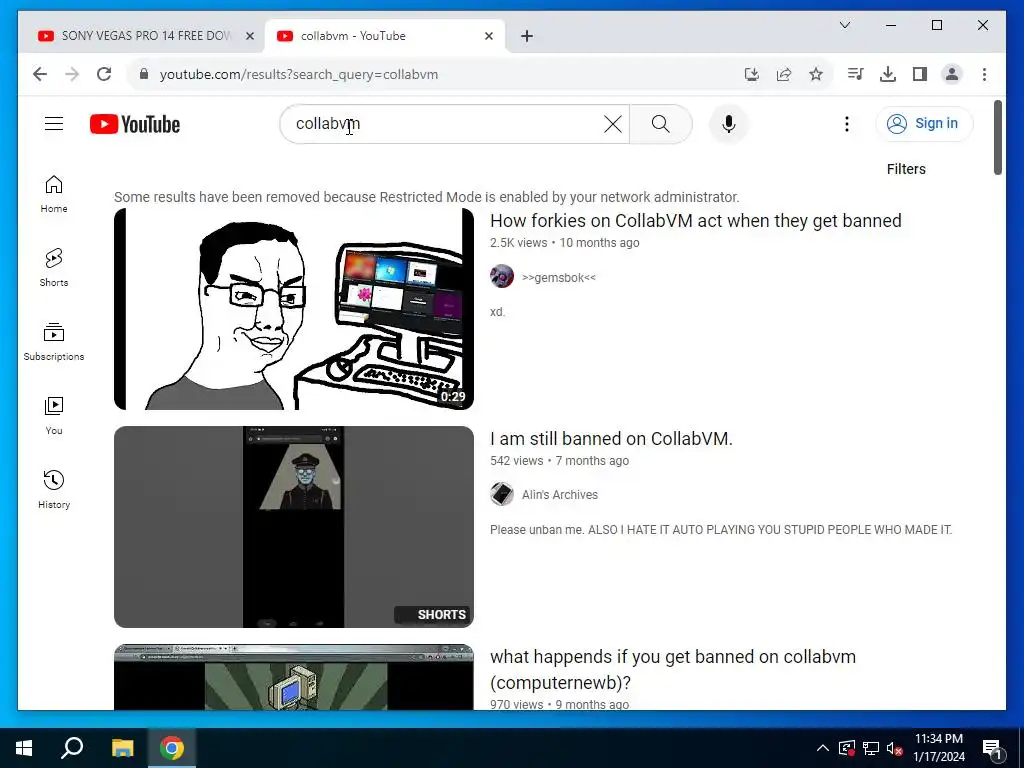Open the Windows Start menu
Image resolution: width=1024 pixels, height=768 pixels.
(x=24, y=748)
